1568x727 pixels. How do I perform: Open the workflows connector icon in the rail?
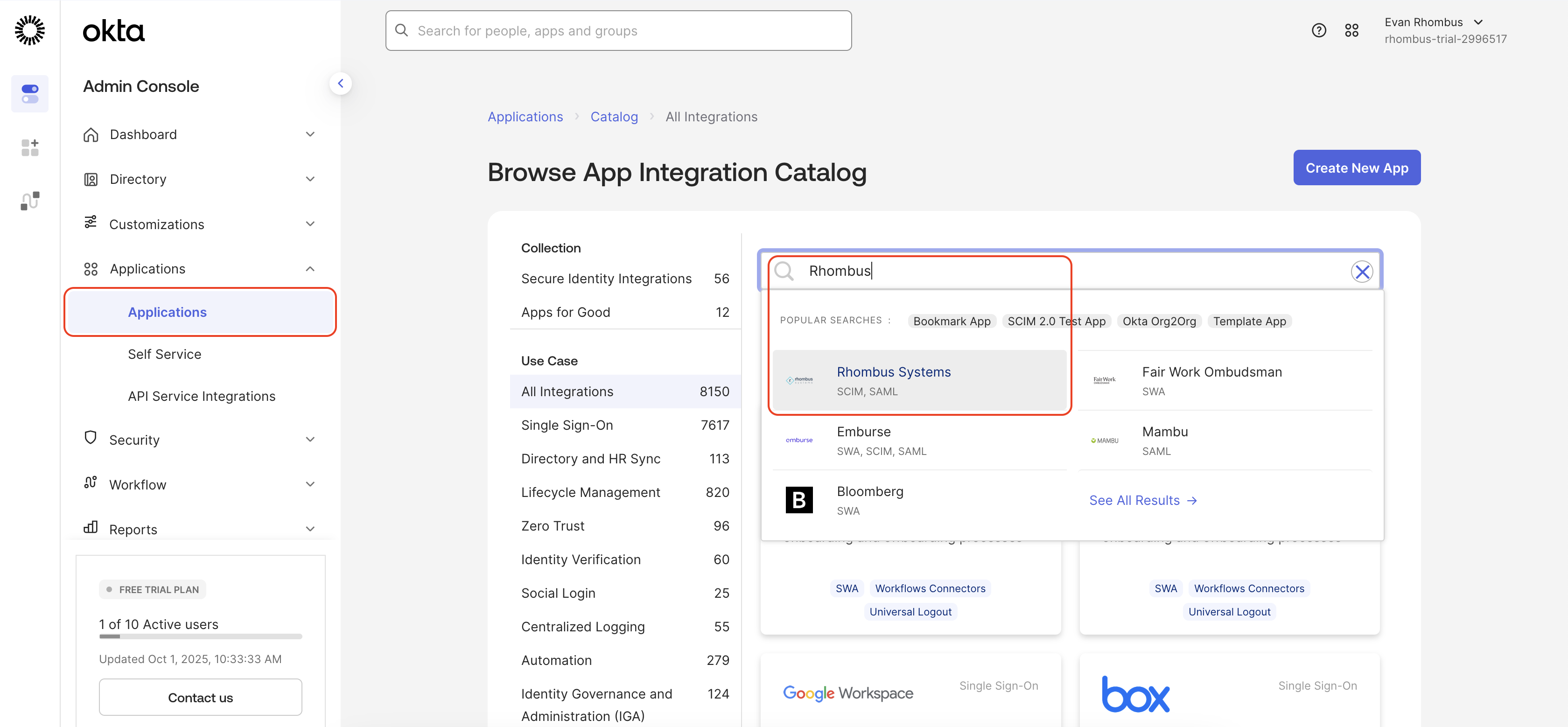[x=30, y=201]
